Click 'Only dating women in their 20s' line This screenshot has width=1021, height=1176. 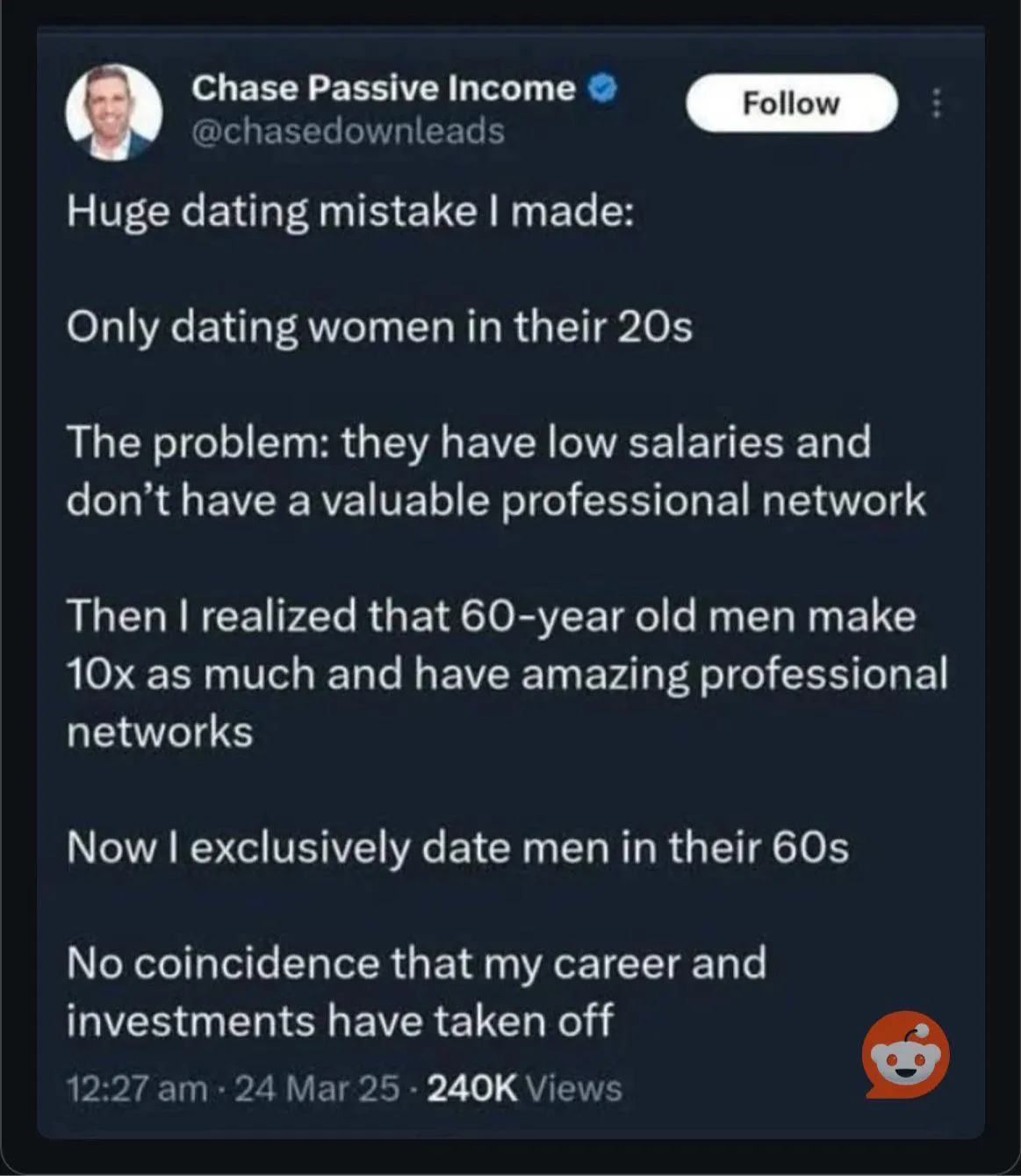coord(379,328)
